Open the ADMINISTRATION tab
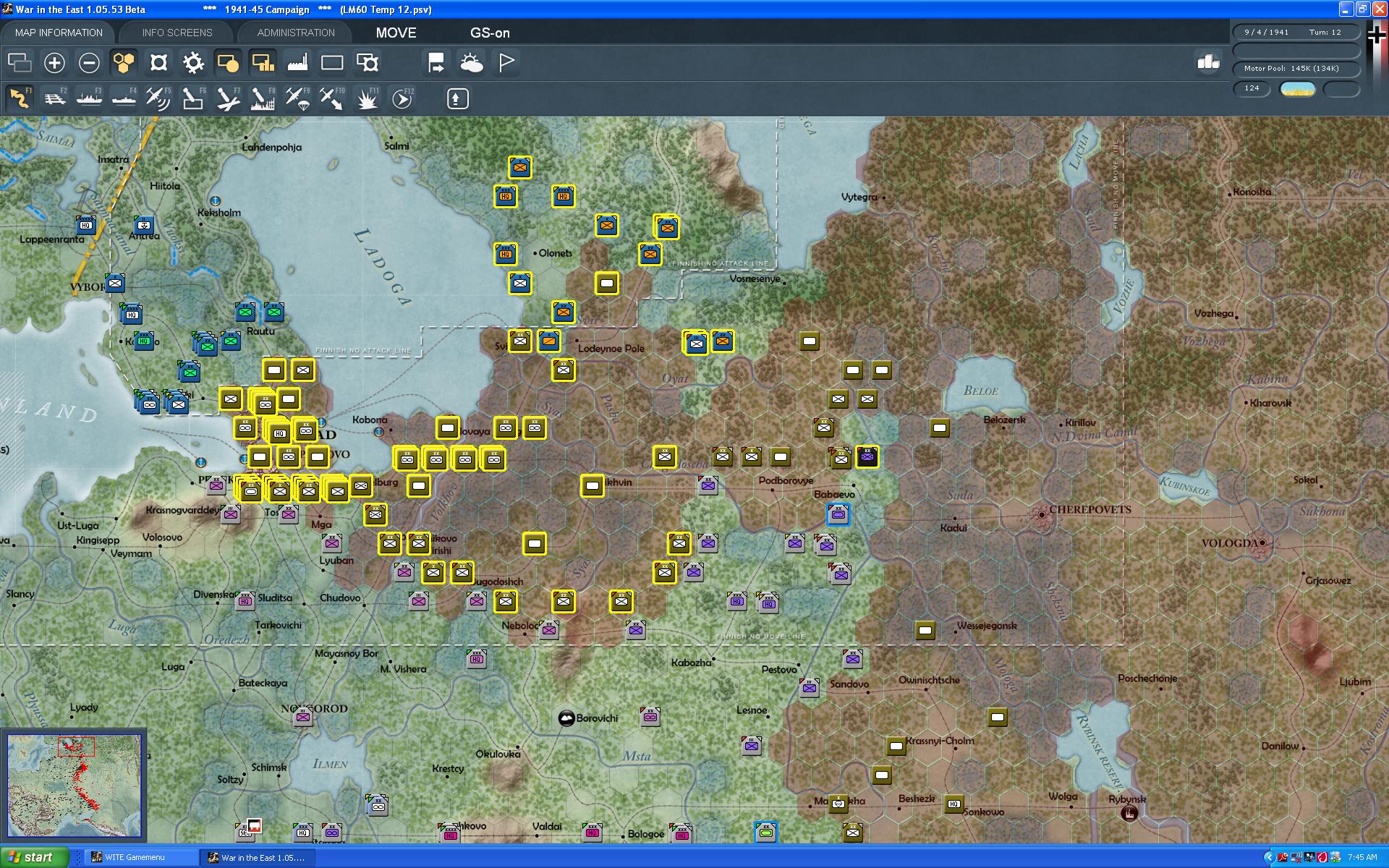The width and height of the screenshot is (1389, 868). [x=296, y=33]
